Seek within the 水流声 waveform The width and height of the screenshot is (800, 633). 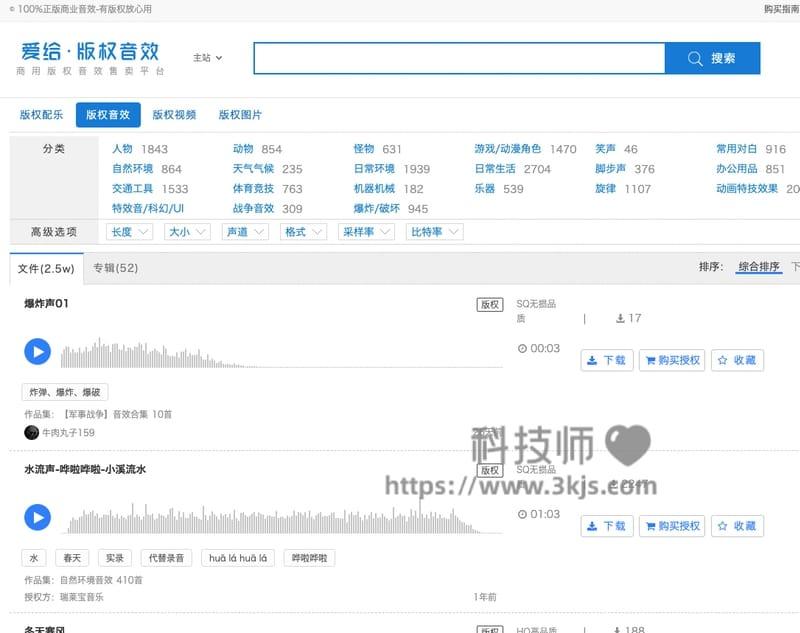pyautogui.click(x=282, y=518)
